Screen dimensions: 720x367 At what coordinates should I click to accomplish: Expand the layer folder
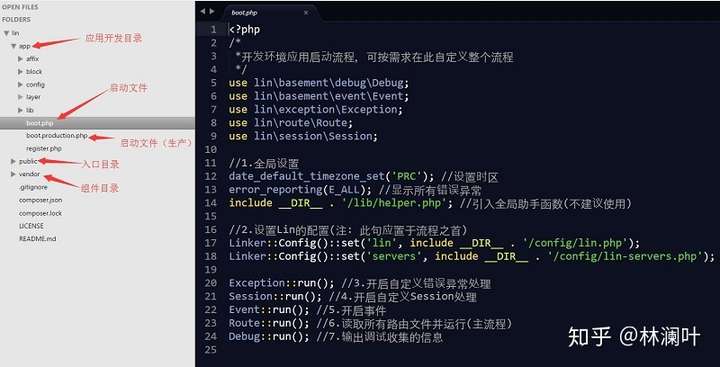(x=20, y=97)
